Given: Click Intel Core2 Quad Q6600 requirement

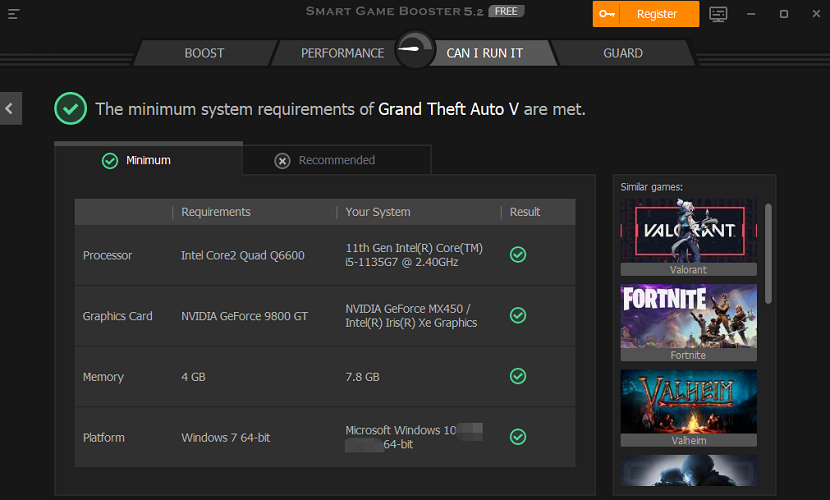Looking at the screenshot, I should (x=243, y=255).
